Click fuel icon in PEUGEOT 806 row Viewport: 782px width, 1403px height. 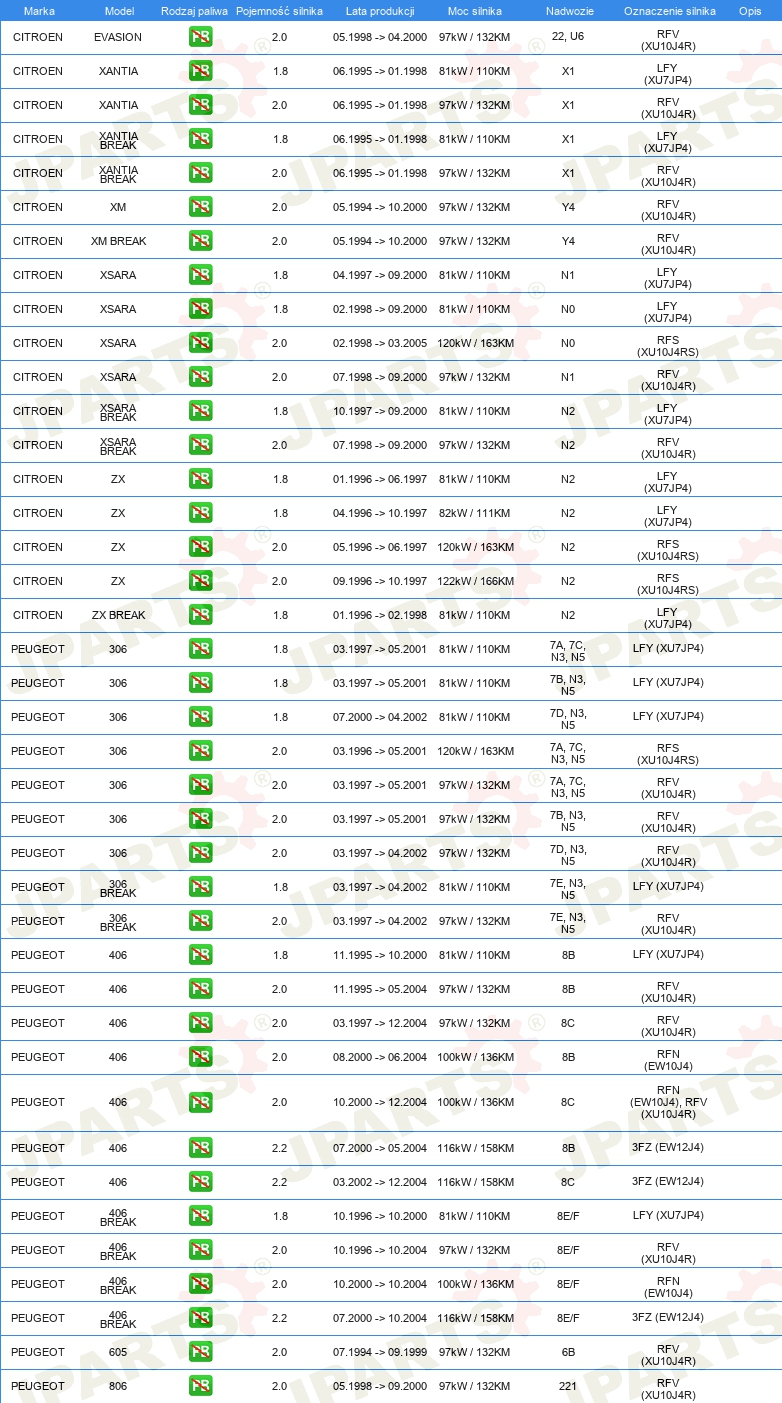[201, 1386]
